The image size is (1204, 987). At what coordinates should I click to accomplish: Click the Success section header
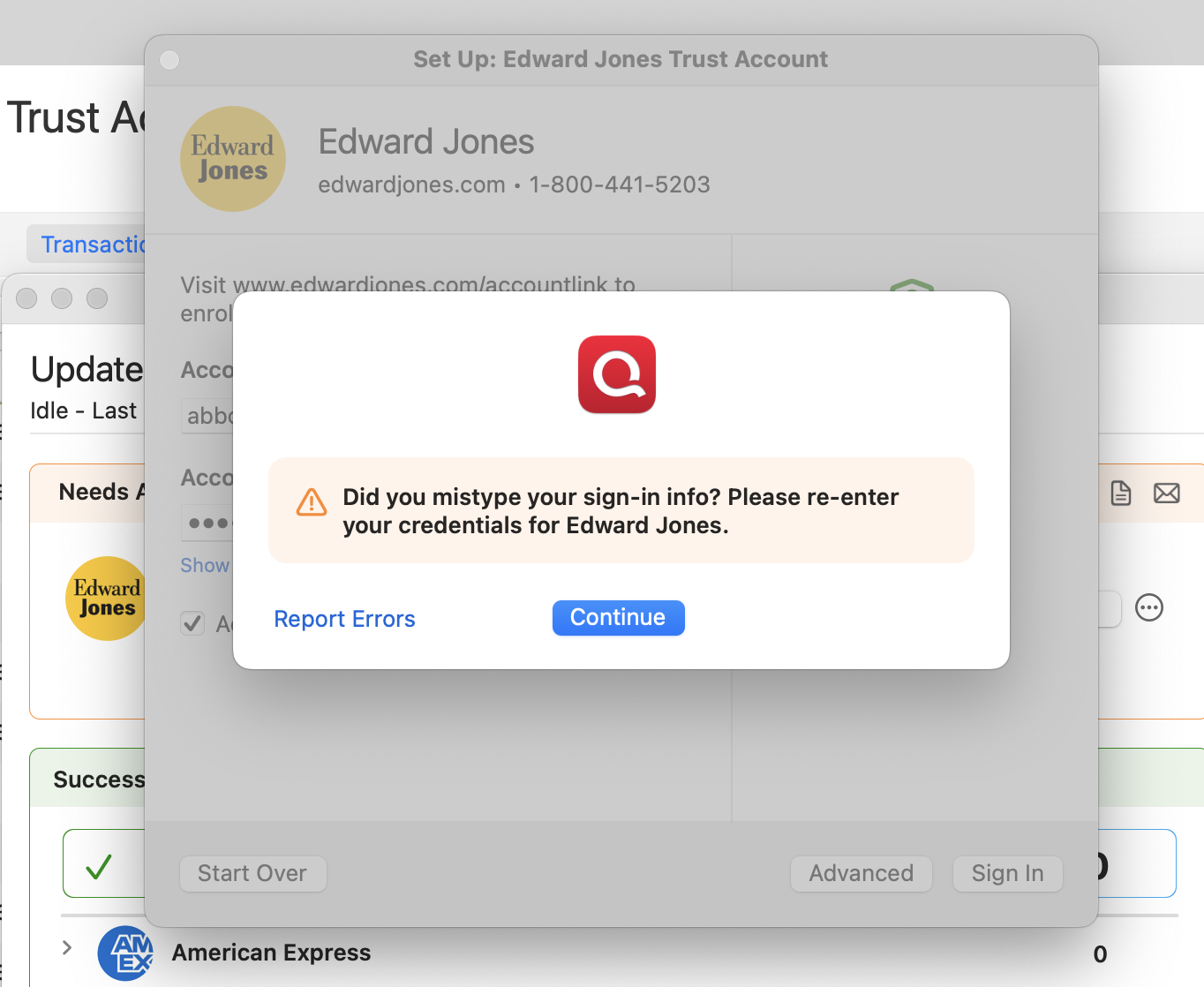pyautogui.click(x=88, y=779)
